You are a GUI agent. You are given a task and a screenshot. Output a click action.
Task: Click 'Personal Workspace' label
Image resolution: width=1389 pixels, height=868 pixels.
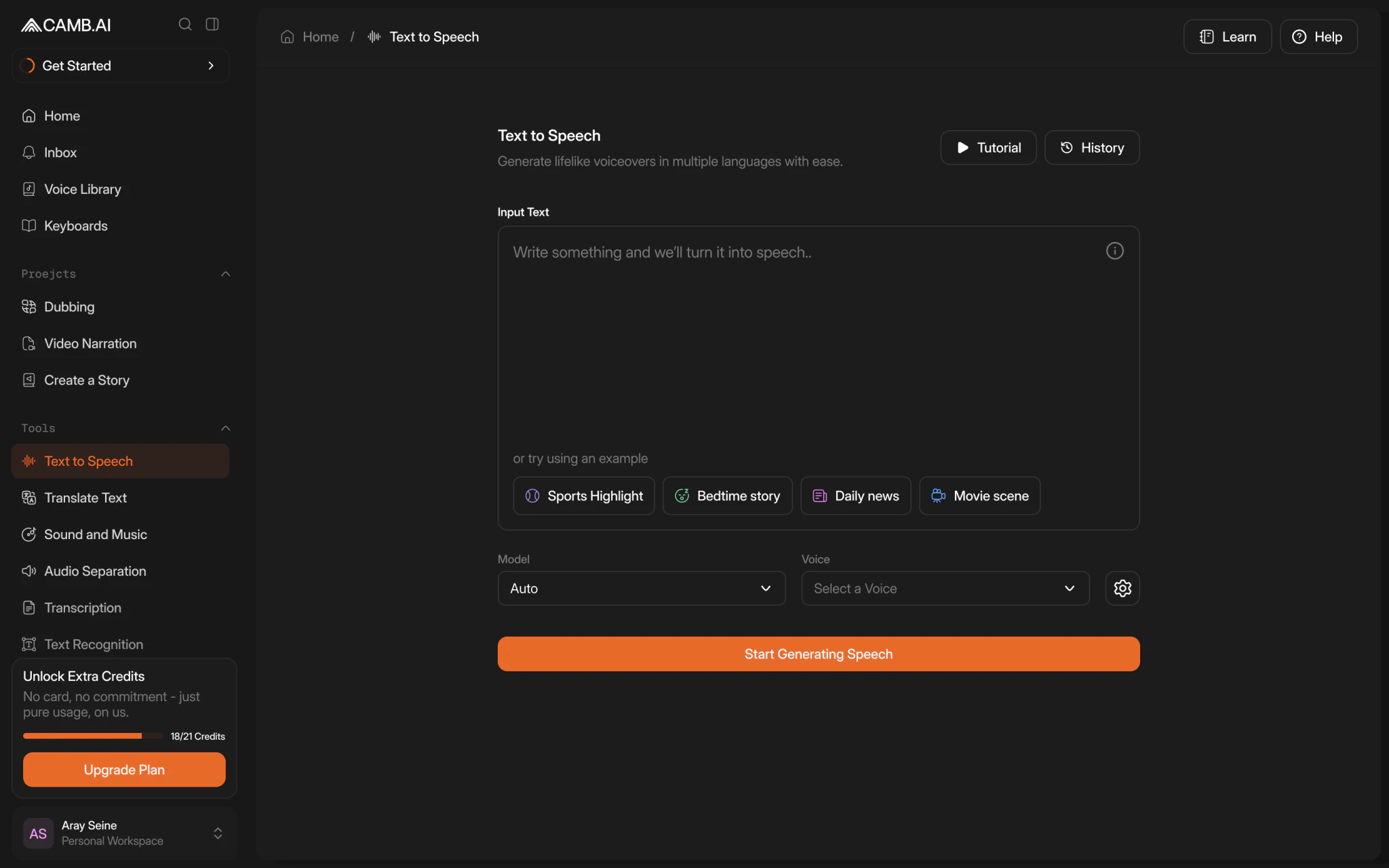pyautogui.click(x=113, y=841)
